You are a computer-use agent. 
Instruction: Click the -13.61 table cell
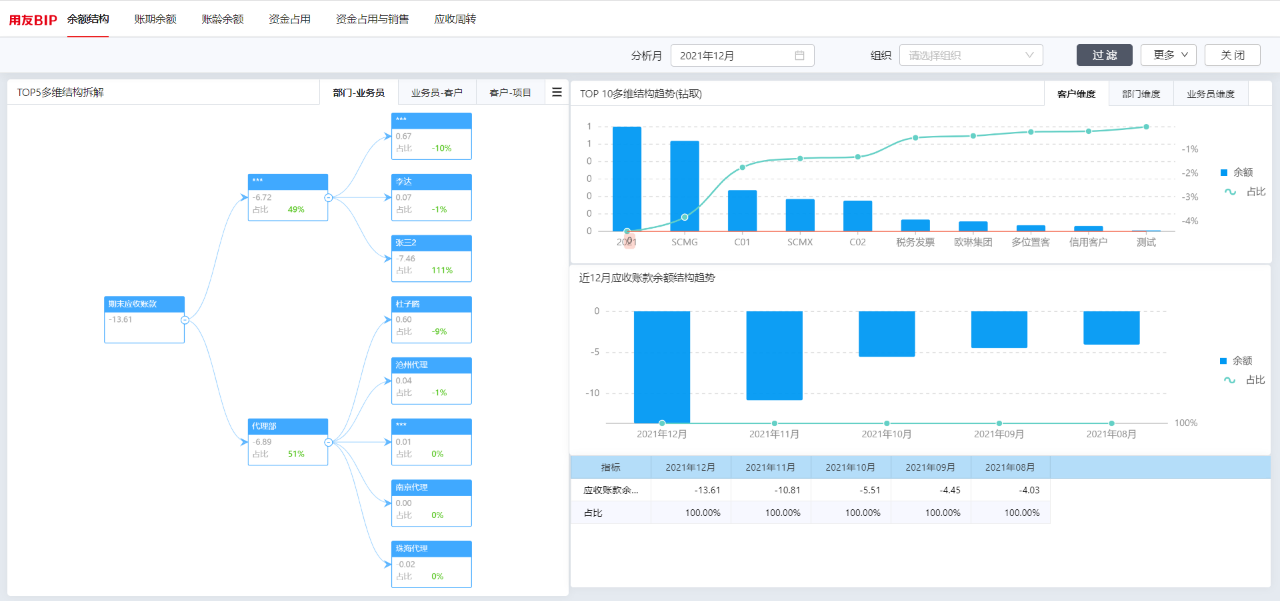tap(691, 490)
